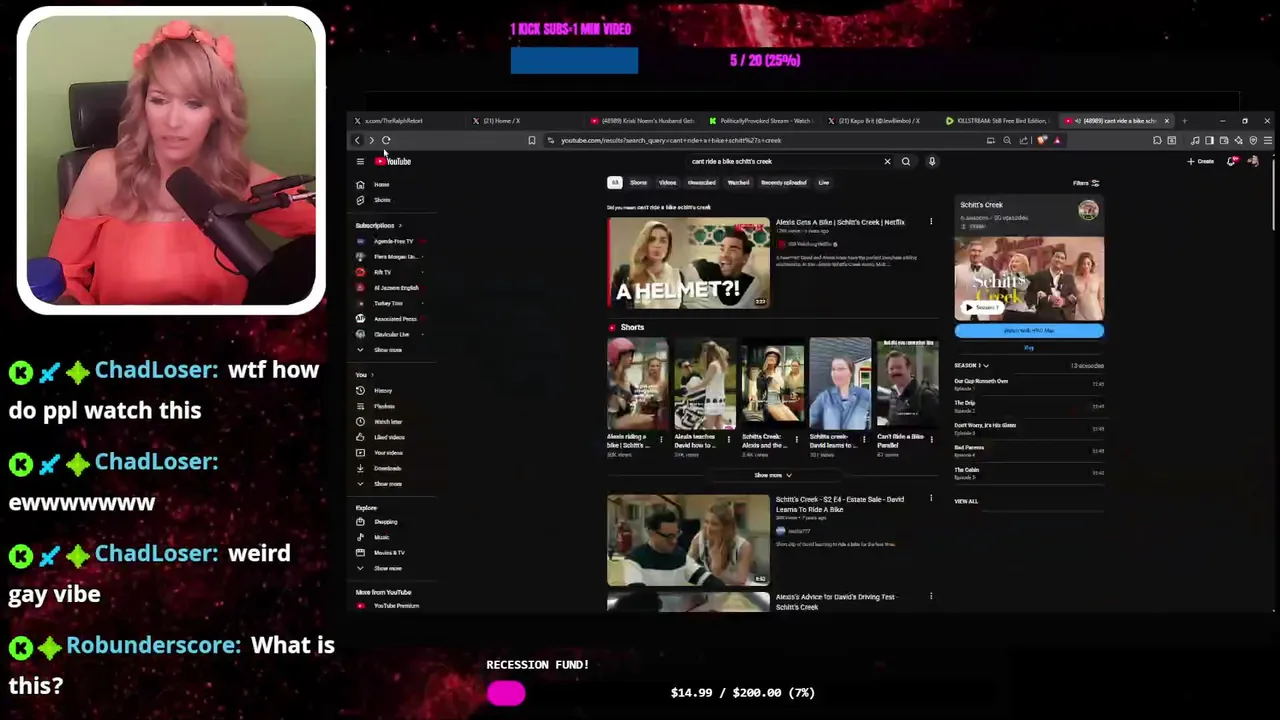
Task: Click the Brave Shields lion icon
Action: coord(1041,140)
